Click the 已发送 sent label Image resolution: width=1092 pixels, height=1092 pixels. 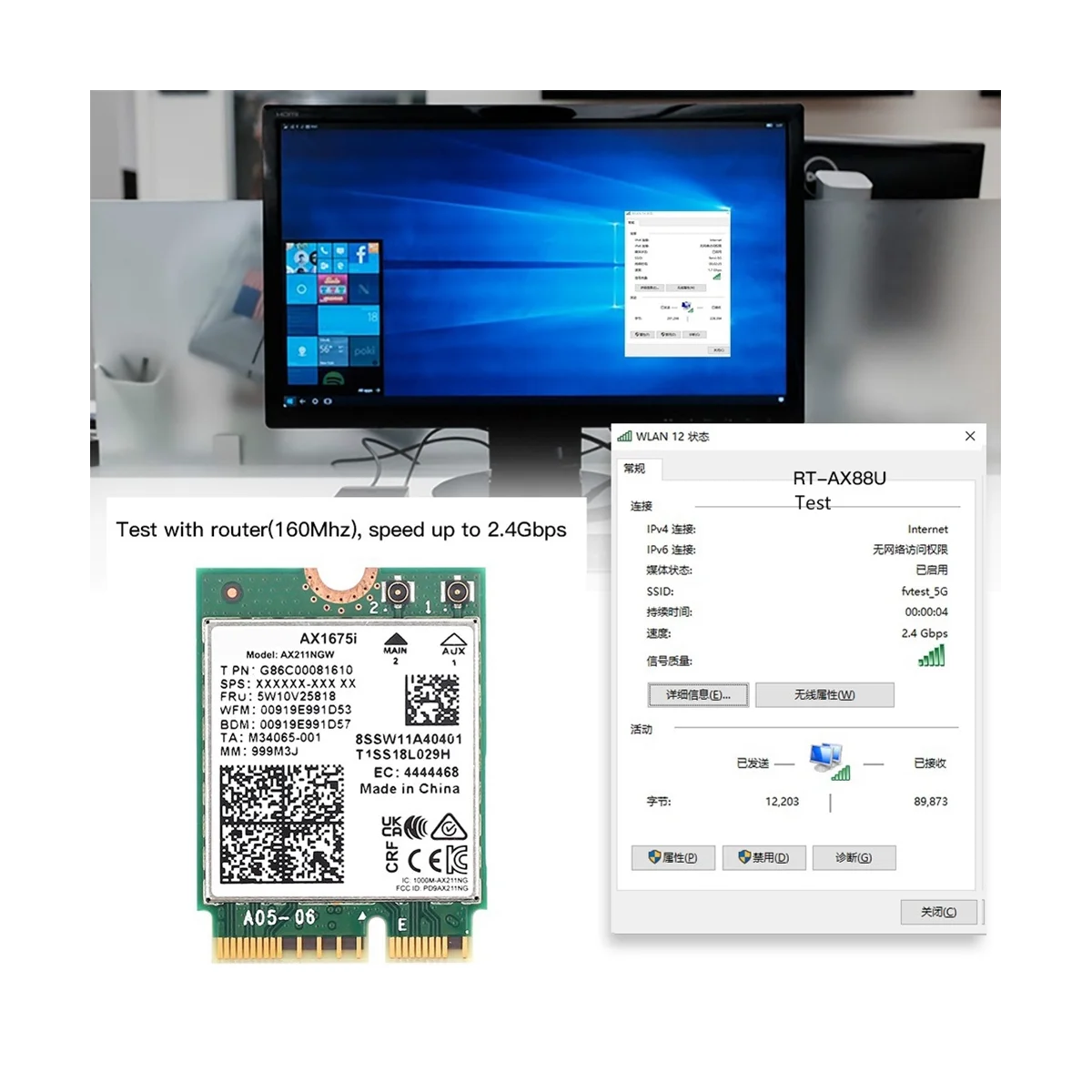click(753, 763)
